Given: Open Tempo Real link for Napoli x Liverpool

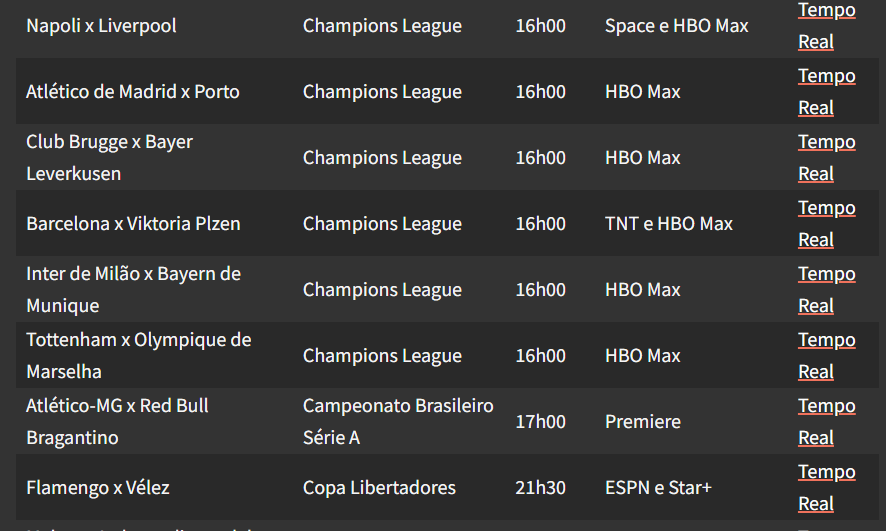Looking at the screenshot, I should 826,25.
